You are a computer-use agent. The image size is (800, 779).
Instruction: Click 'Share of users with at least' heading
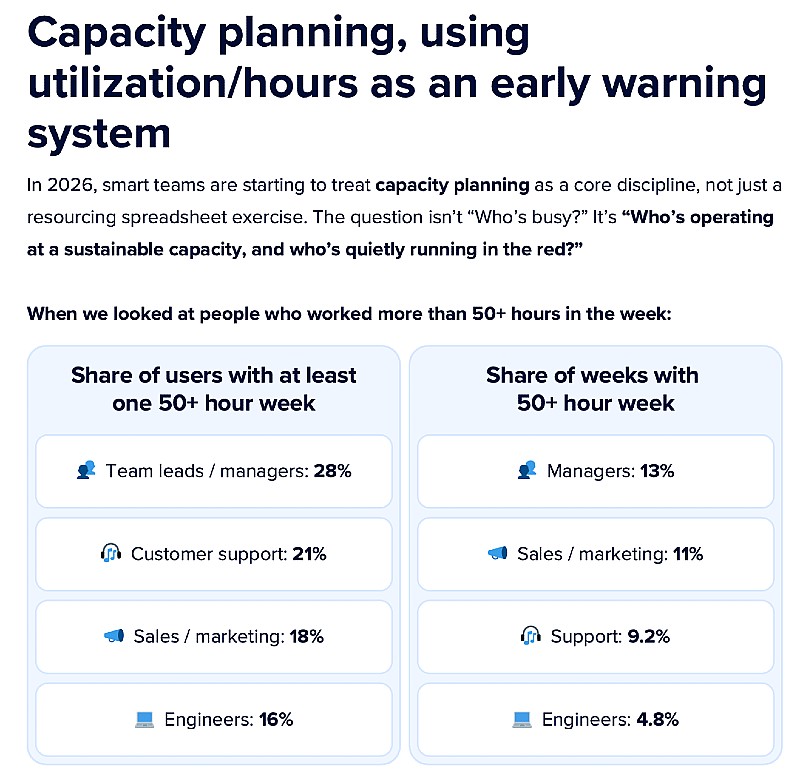[214, 375]
